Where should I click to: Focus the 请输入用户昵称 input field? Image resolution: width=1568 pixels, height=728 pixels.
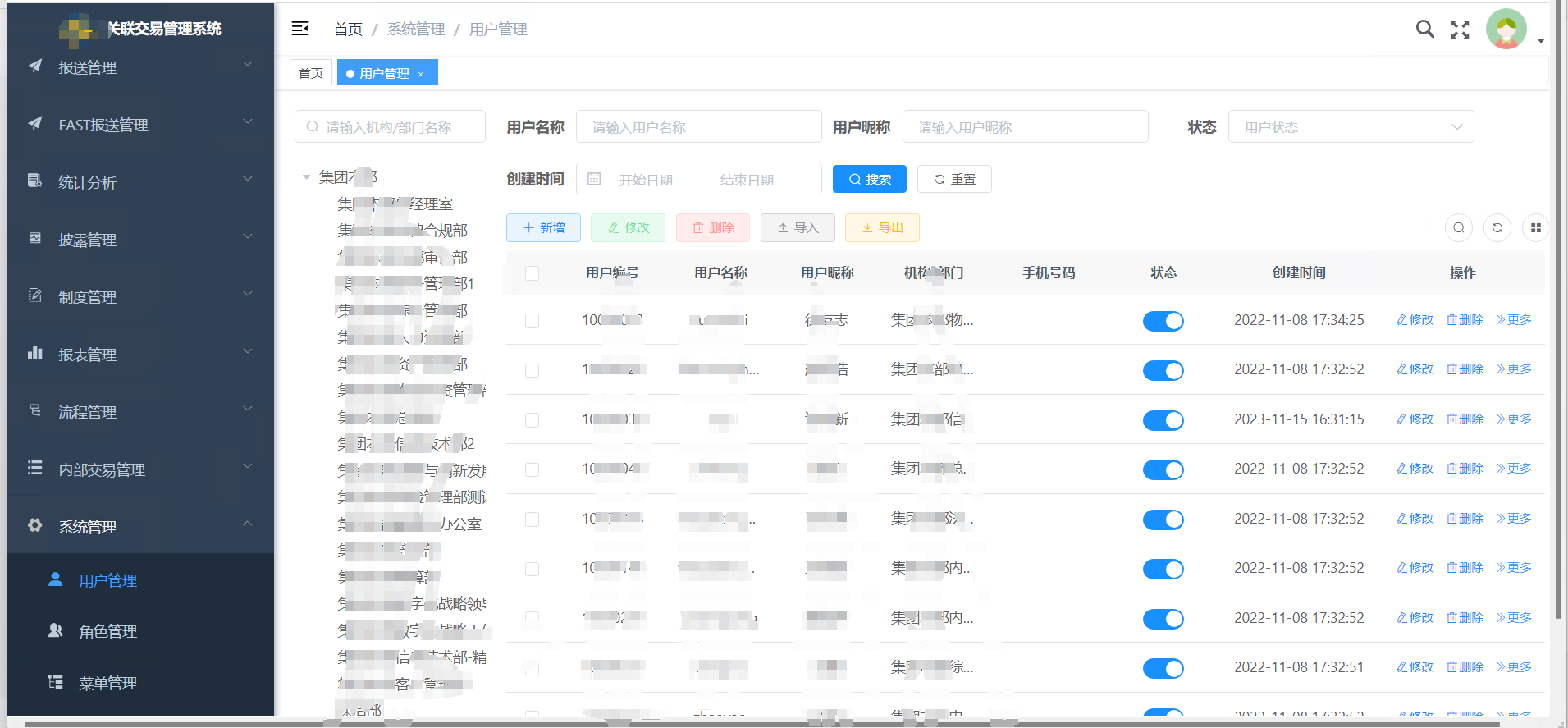pyautogui.click(x=1025, y=127)
